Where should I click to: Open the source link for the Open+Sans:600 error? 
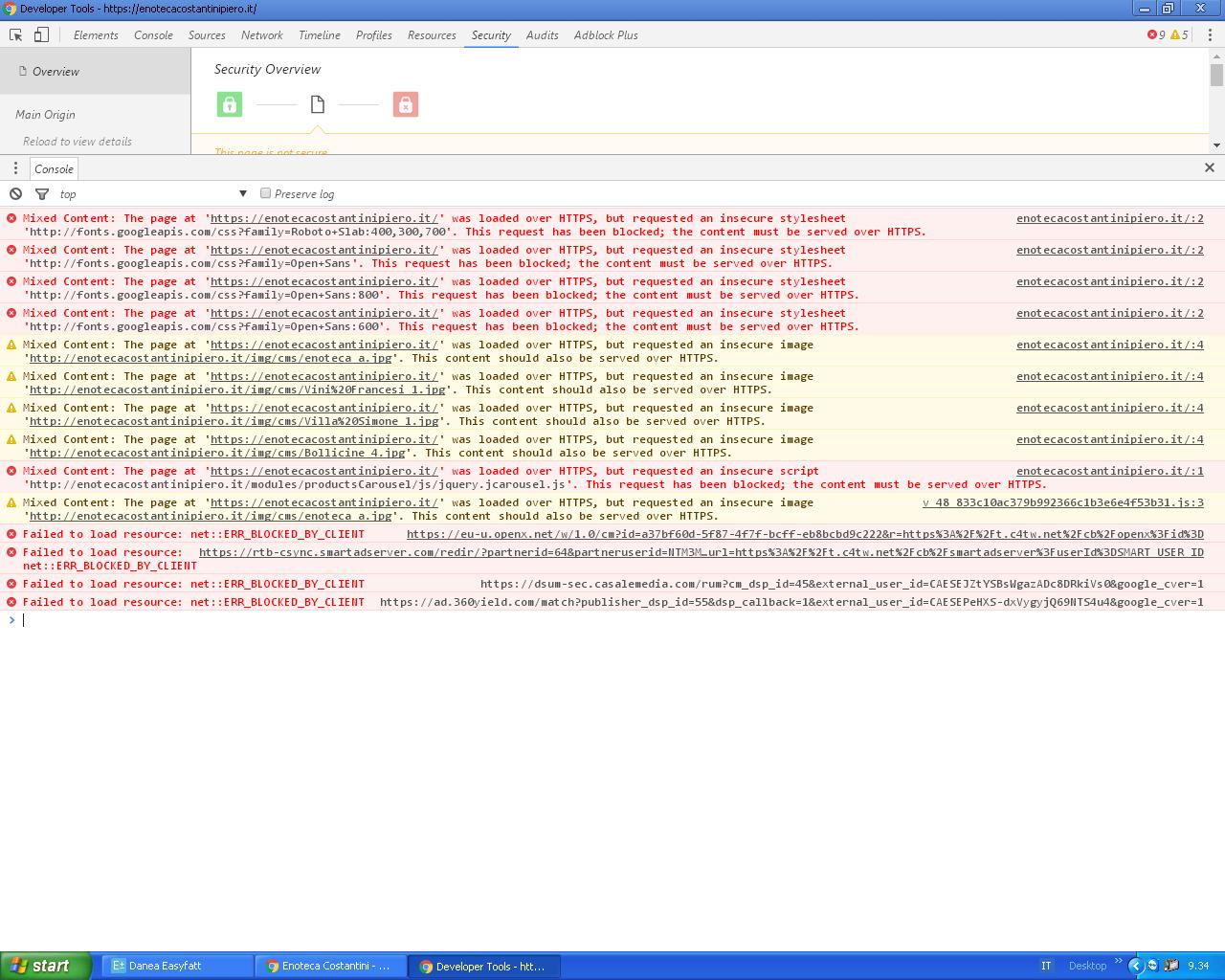point(1110,313)
